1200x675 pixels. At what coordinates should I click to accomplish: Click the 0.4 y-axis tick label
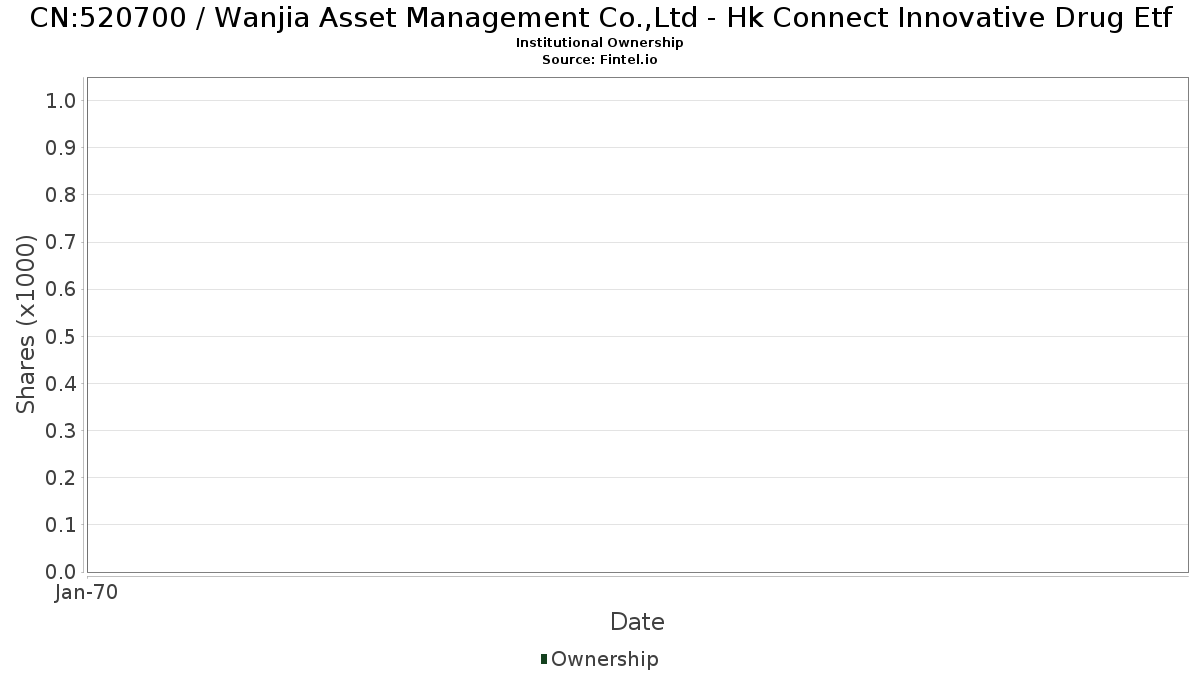[61, 383]
